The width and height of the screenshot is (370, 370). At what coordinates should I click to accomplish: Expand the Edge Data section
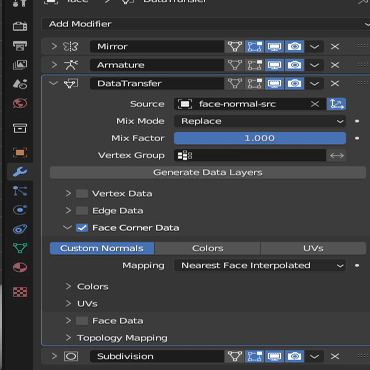pos(68,211)
